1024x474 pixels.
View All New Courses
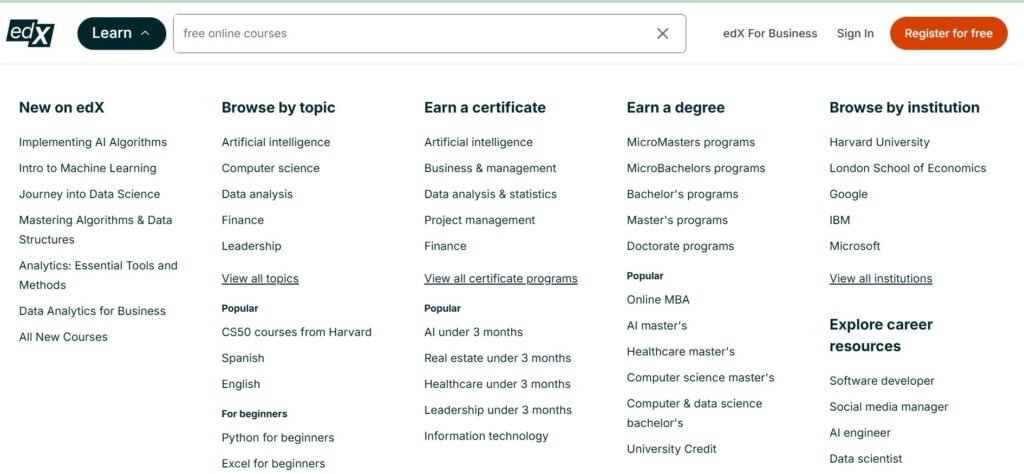(x=63, y=337)
